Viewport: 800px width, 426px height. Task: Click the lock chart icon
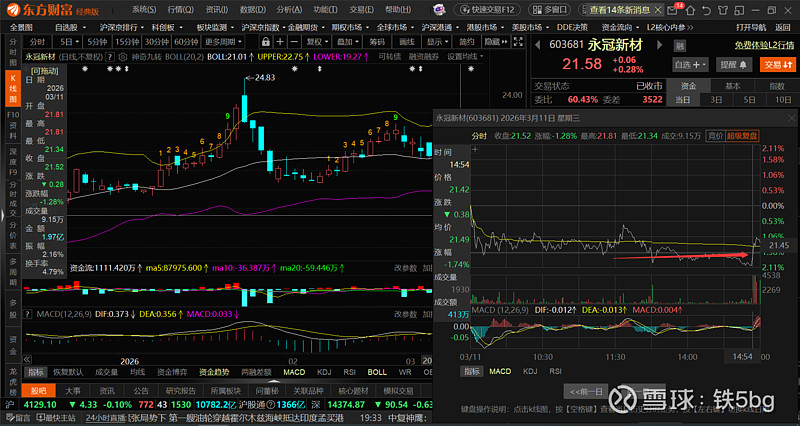point(266,42)
